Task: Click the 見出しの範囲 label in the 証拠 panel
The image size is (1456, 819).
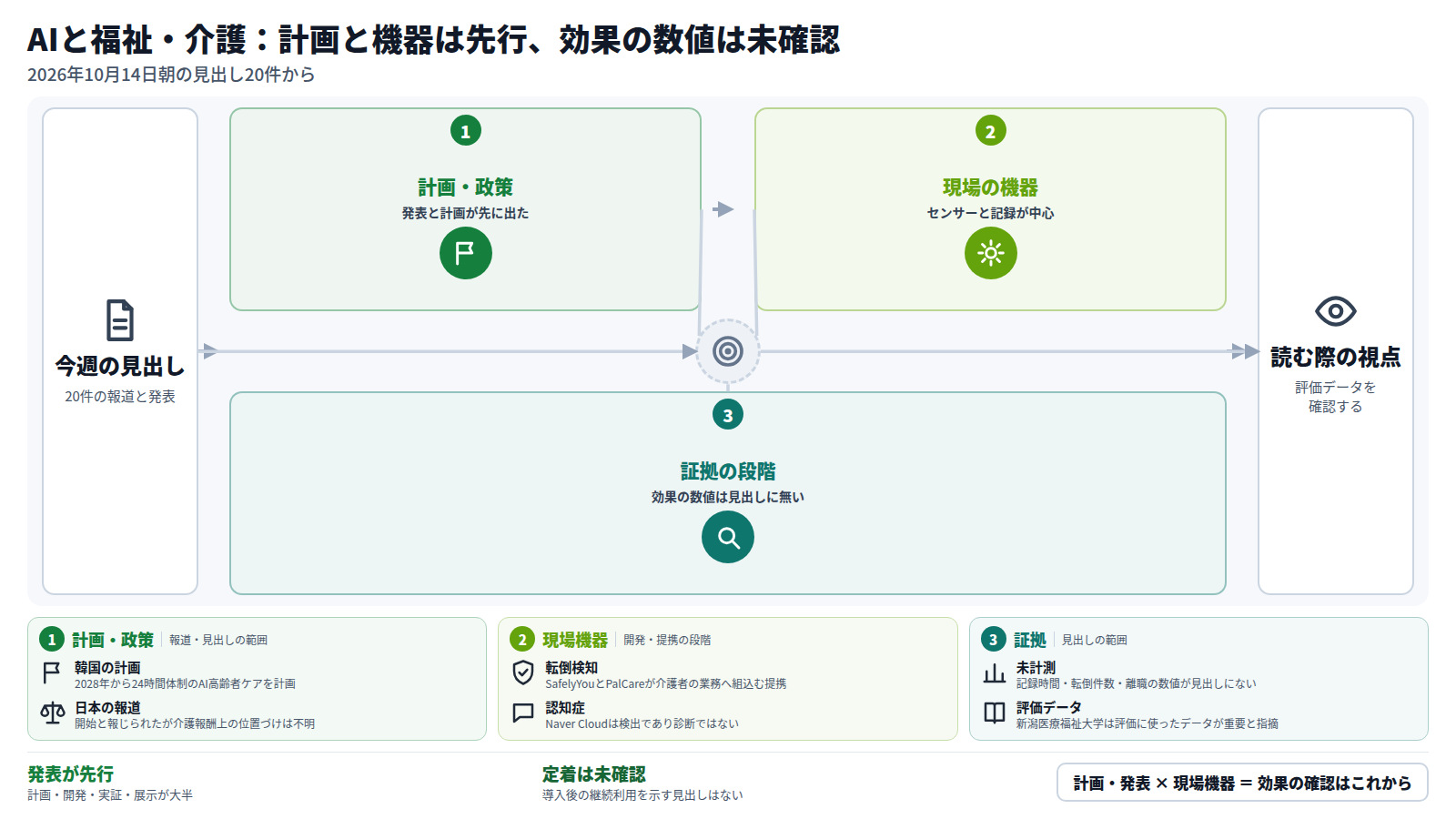Action: click(1095, 640)
